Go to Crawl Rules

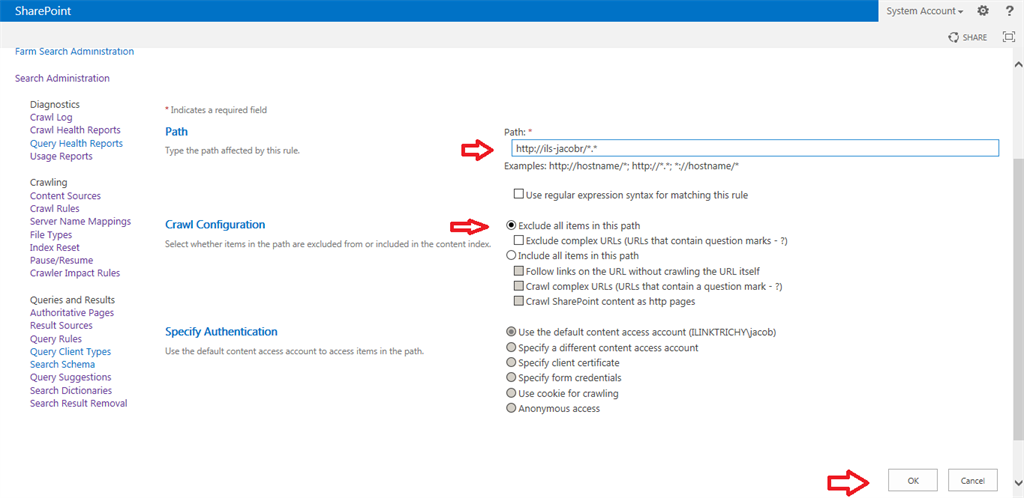55,209
